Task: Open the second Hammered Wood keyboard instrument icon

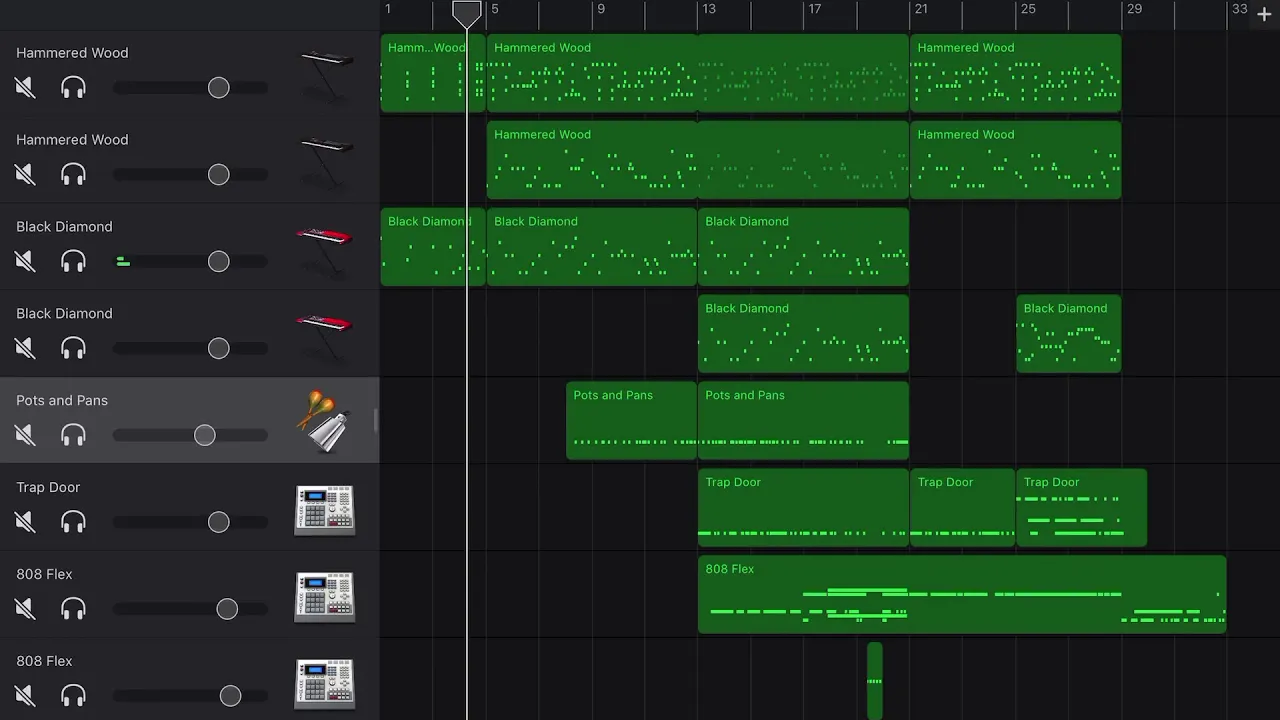Action: click(x=326, y=162)
